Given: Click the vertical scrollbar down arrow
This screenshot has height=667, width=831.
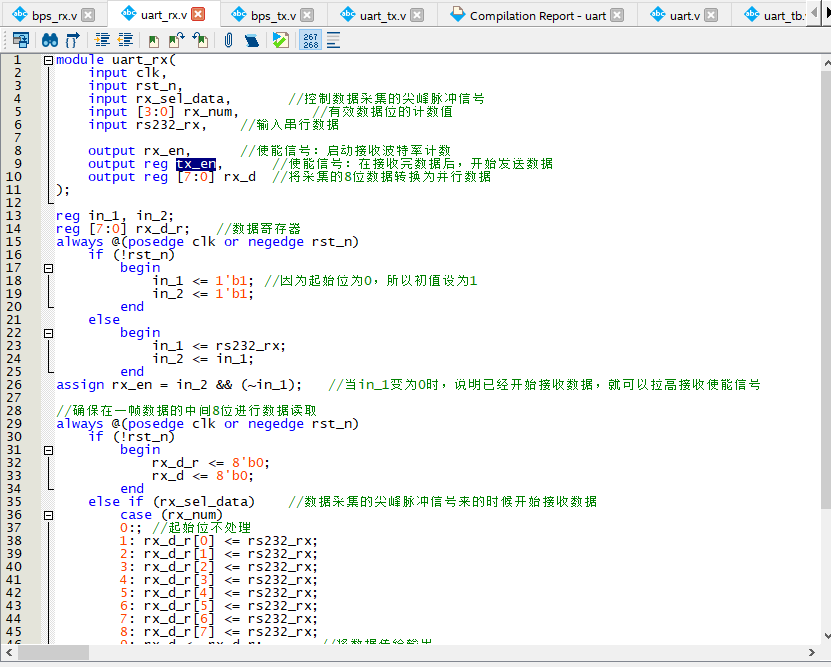Looking at the screenshot, I should click(x=826, y=636).
